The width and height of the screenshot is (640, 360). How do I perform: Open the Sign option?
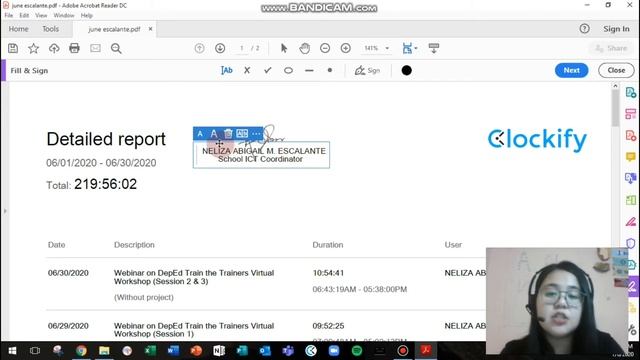coord(367,70)
